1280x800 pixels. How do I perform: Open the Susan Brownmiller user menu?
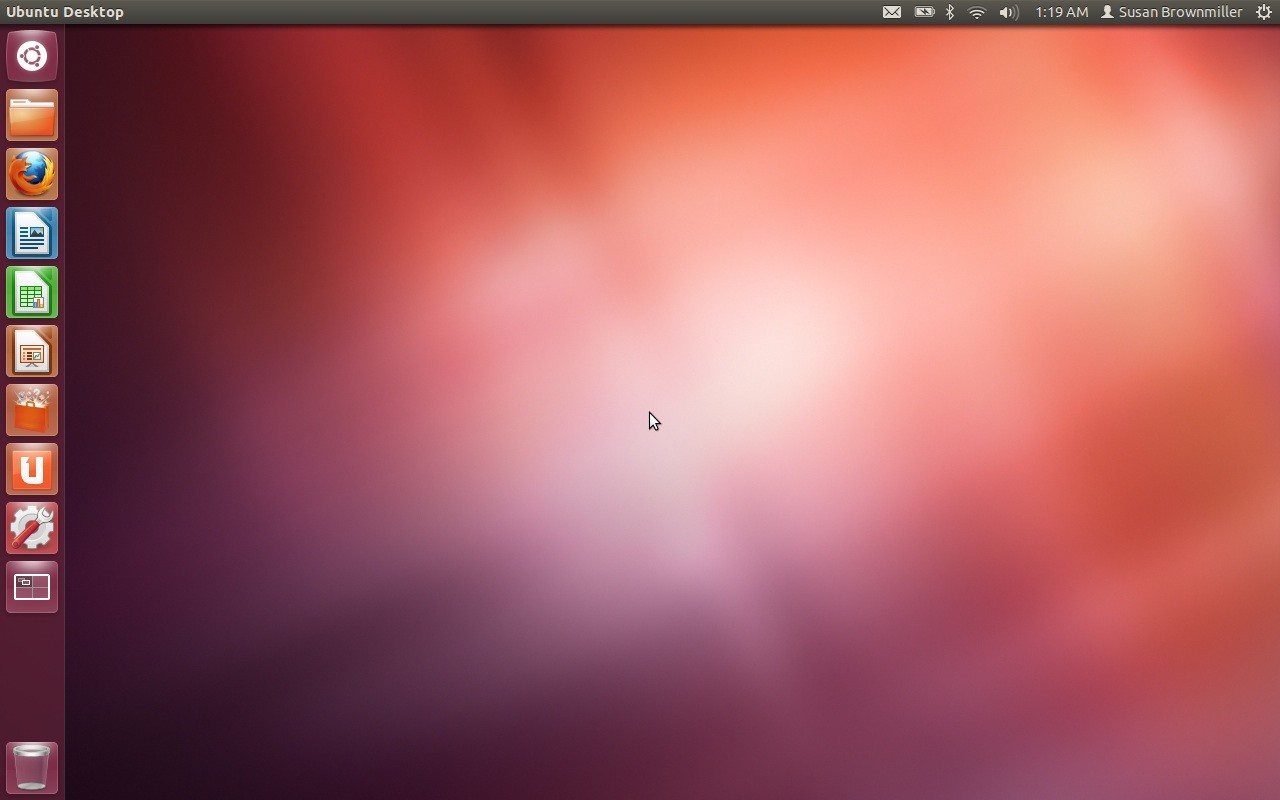(1171, 12)
